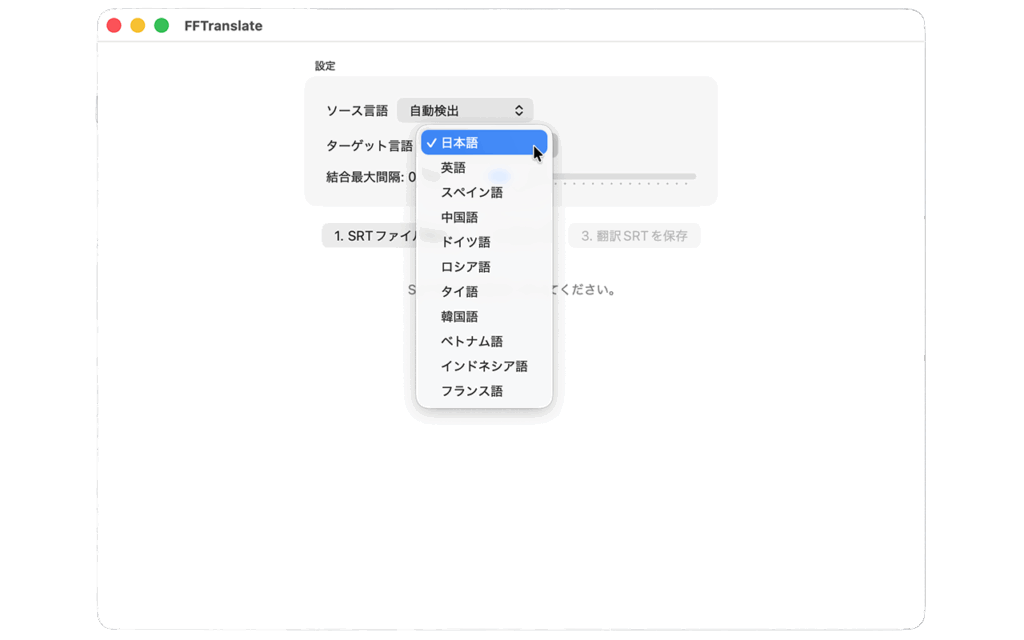
Task: Click the up-down chevron beside 自動検出
Action: [519, 111]
